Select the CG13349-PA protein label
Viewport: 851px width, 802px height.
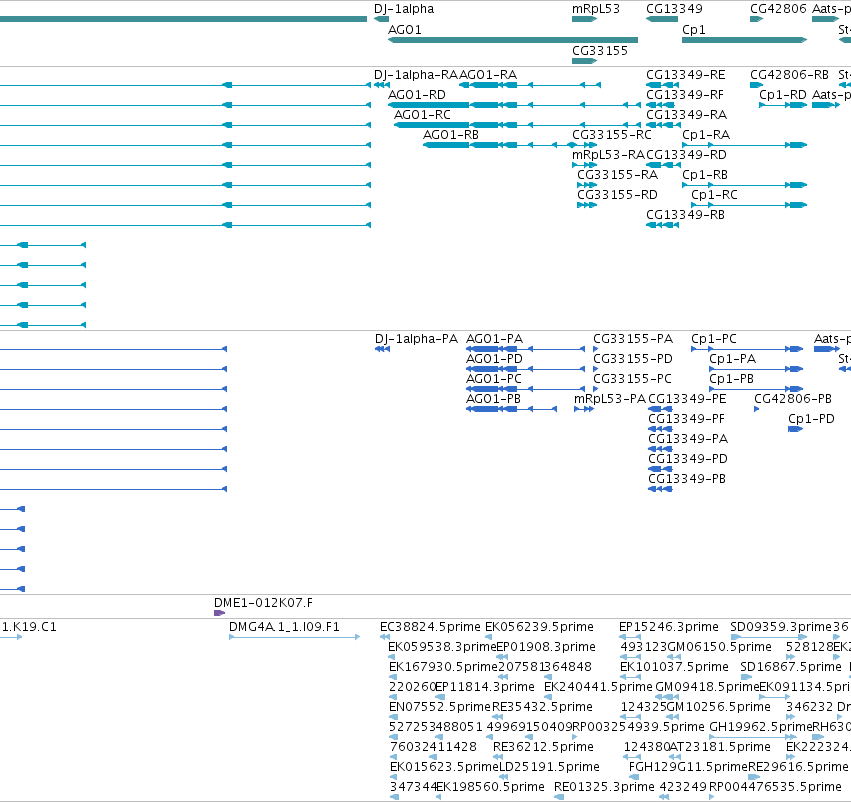click(x=688, y=439)
